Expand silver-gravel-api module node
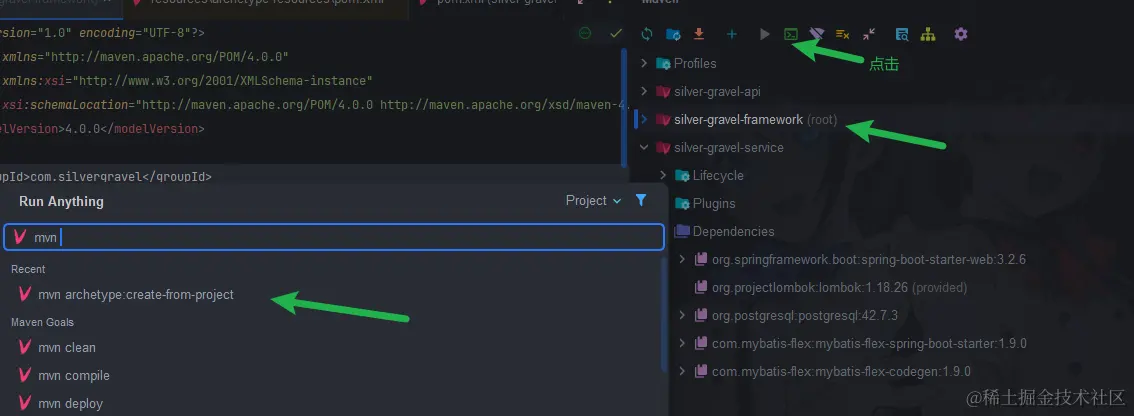Image resolution: width=1134 pixels, height=416 pixels. [x=644, y=92]
